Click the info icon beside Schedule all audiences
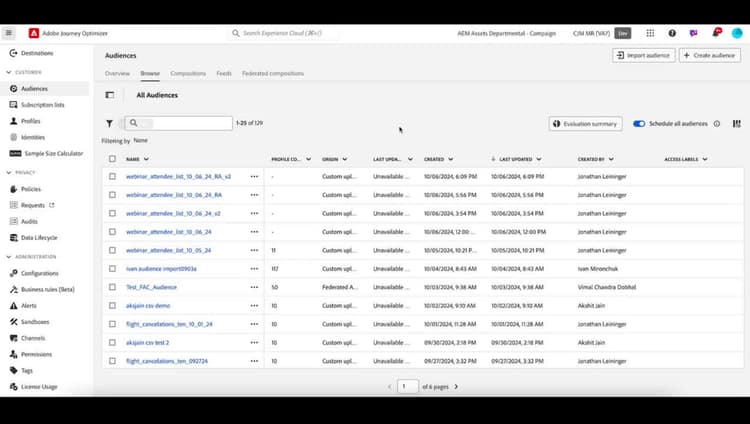Viewport: 750px width, 424px height. click(x=717, y=123)
